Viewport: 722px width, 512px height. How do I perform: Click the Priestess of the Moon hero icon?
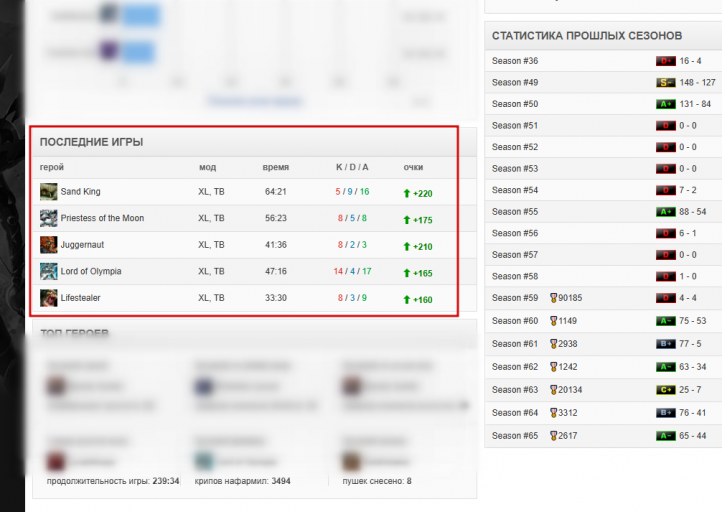(x=48, y=218)
